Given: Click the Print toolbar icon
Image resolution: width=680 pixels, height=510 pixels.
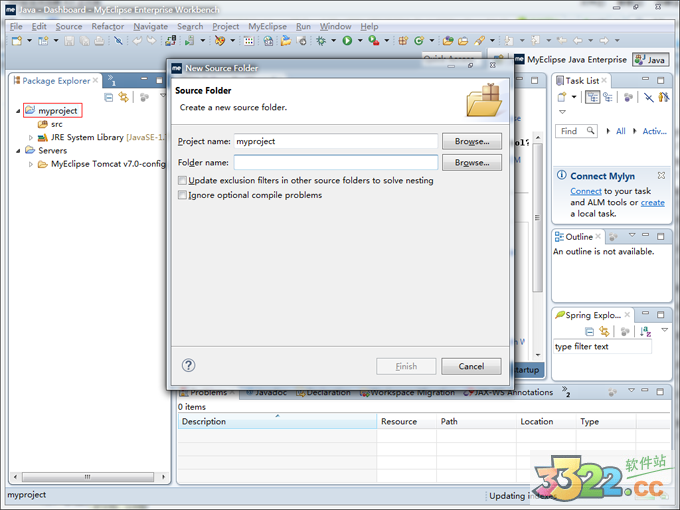Looking at the screenshot, I should click(99, 41).
